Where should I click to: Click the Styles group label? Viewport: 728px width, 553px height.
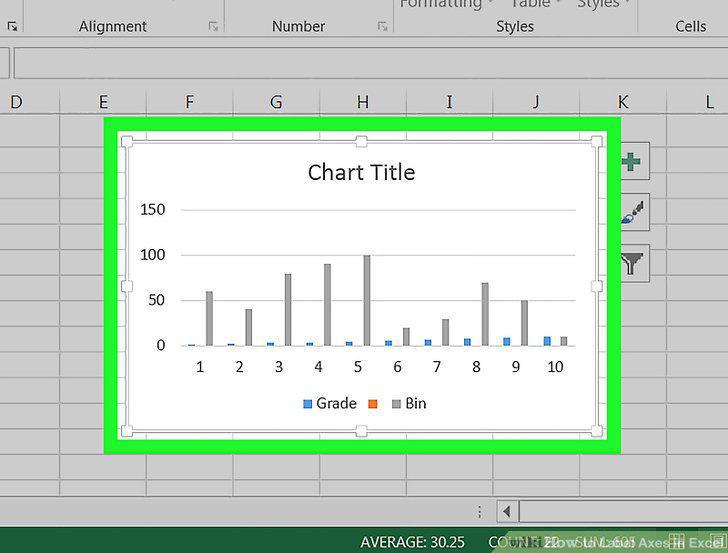(x=515, y=26)
